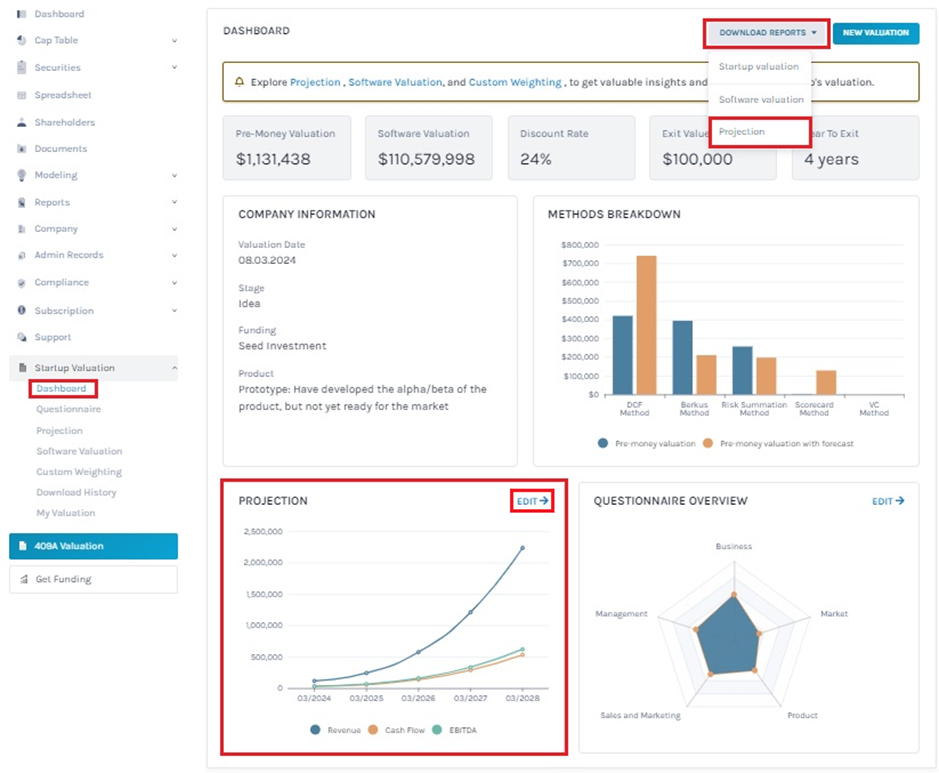
Task: Click the blue Berkus Method bar
Action: point(683,357)
